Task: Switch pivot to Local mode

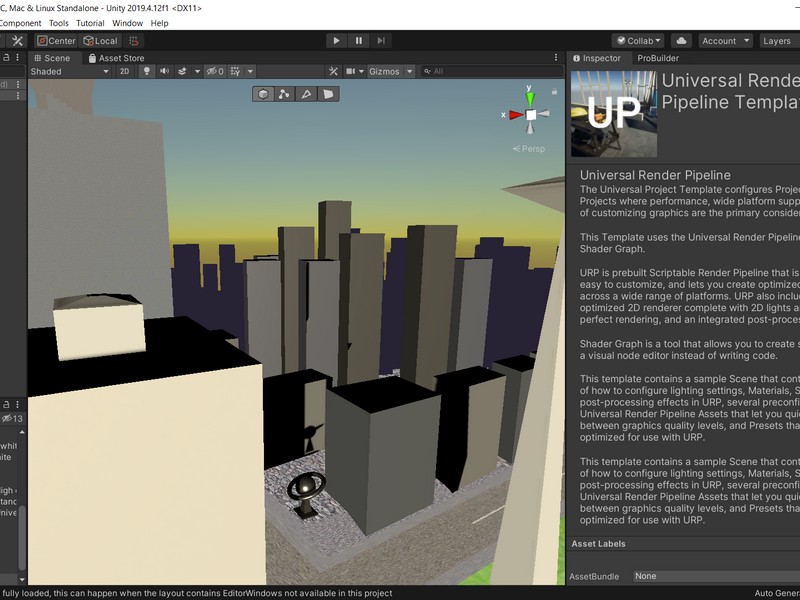Action: pos(98,41)
